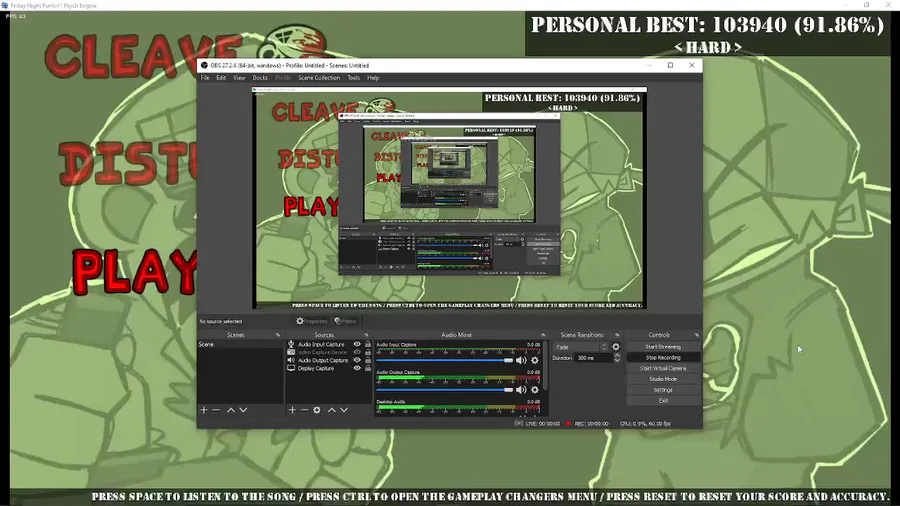Click the REC 00:00:00 status text
This screenshot has height=506, width=900.
(591, 424)
